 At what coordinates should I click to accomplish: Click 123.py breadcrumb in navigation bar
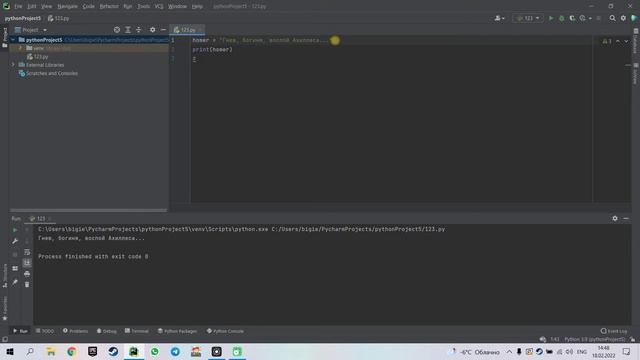pos(59,18)
